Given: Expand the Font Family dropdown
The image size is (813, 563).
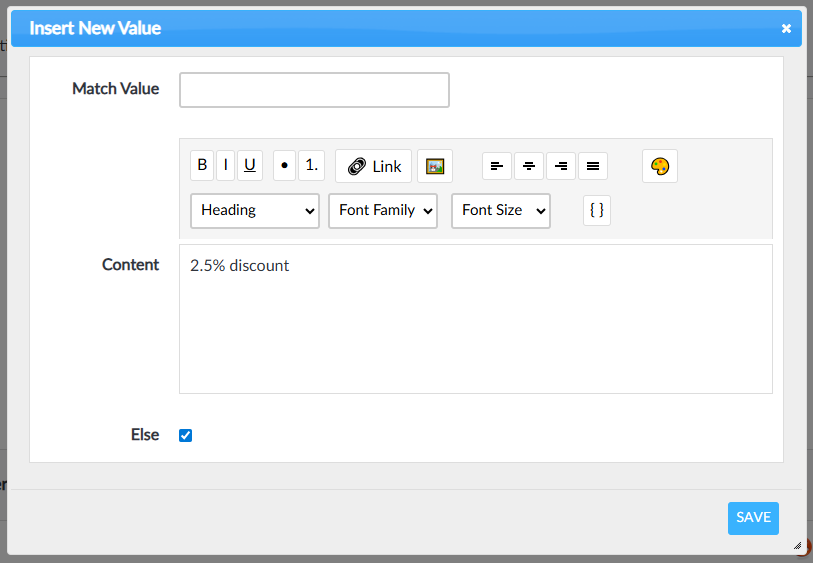Looking at the screenshot, I should point(383,211).
